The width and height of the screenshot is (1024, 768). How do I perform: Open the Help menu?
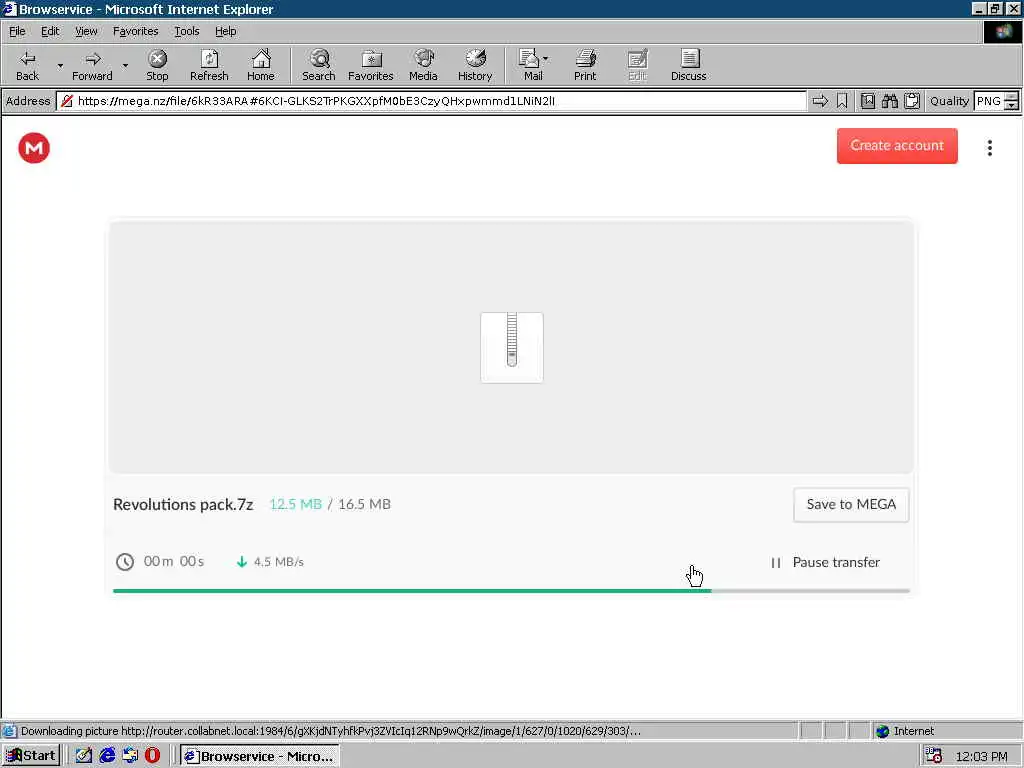tap(225, 31)
